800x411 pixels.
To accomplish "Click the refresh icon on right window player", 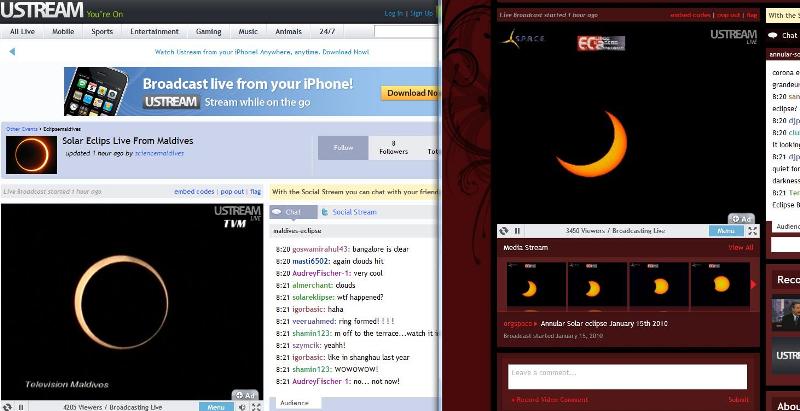I will 504,231.
